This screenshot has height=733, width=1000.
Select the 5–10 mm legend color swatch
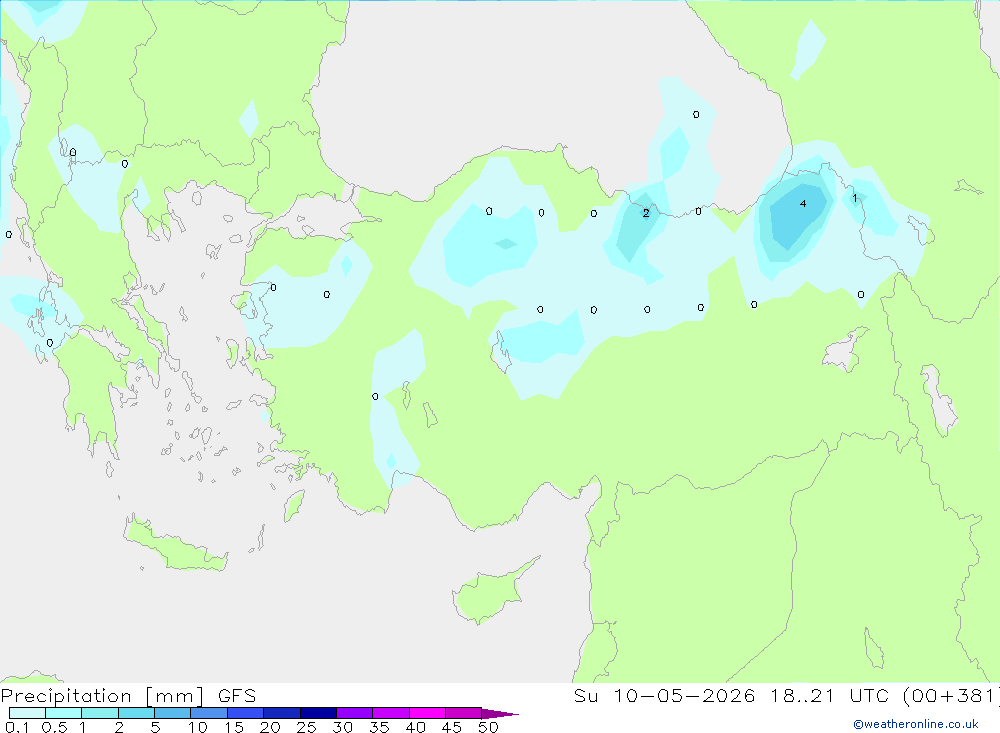173,713
